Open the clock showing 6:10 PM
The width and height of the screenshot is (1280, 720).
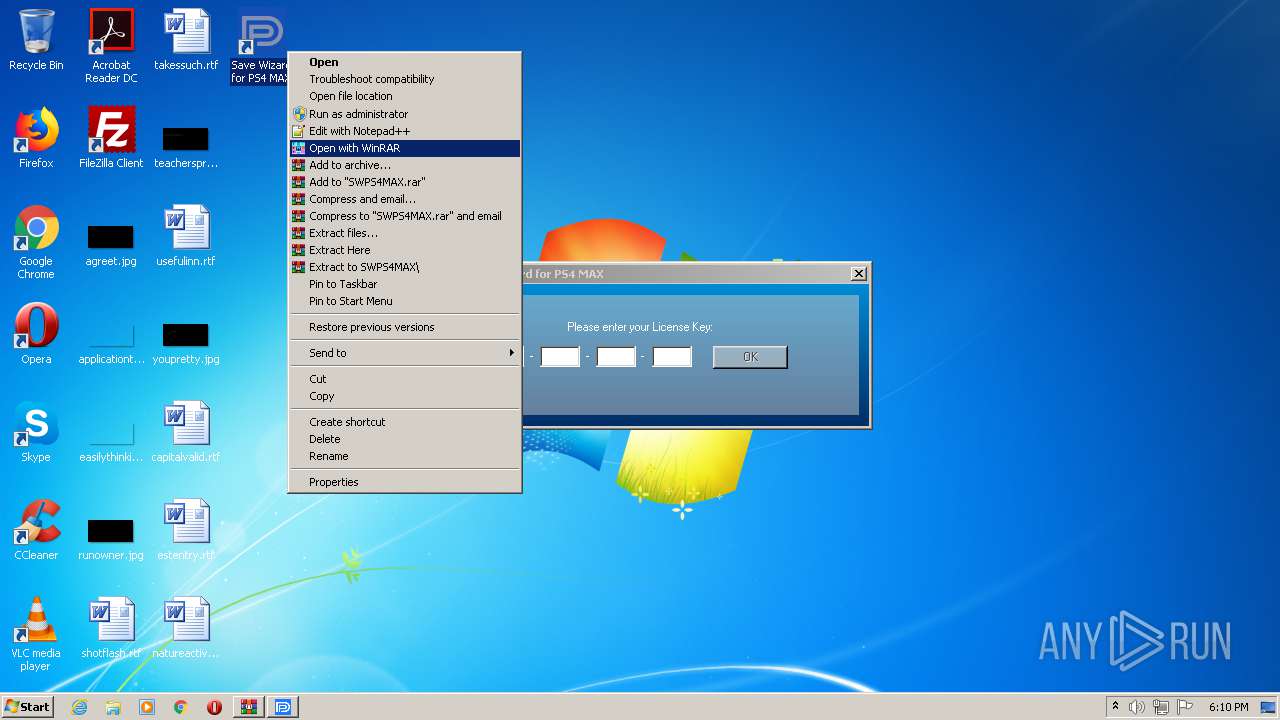[1228, 707]
